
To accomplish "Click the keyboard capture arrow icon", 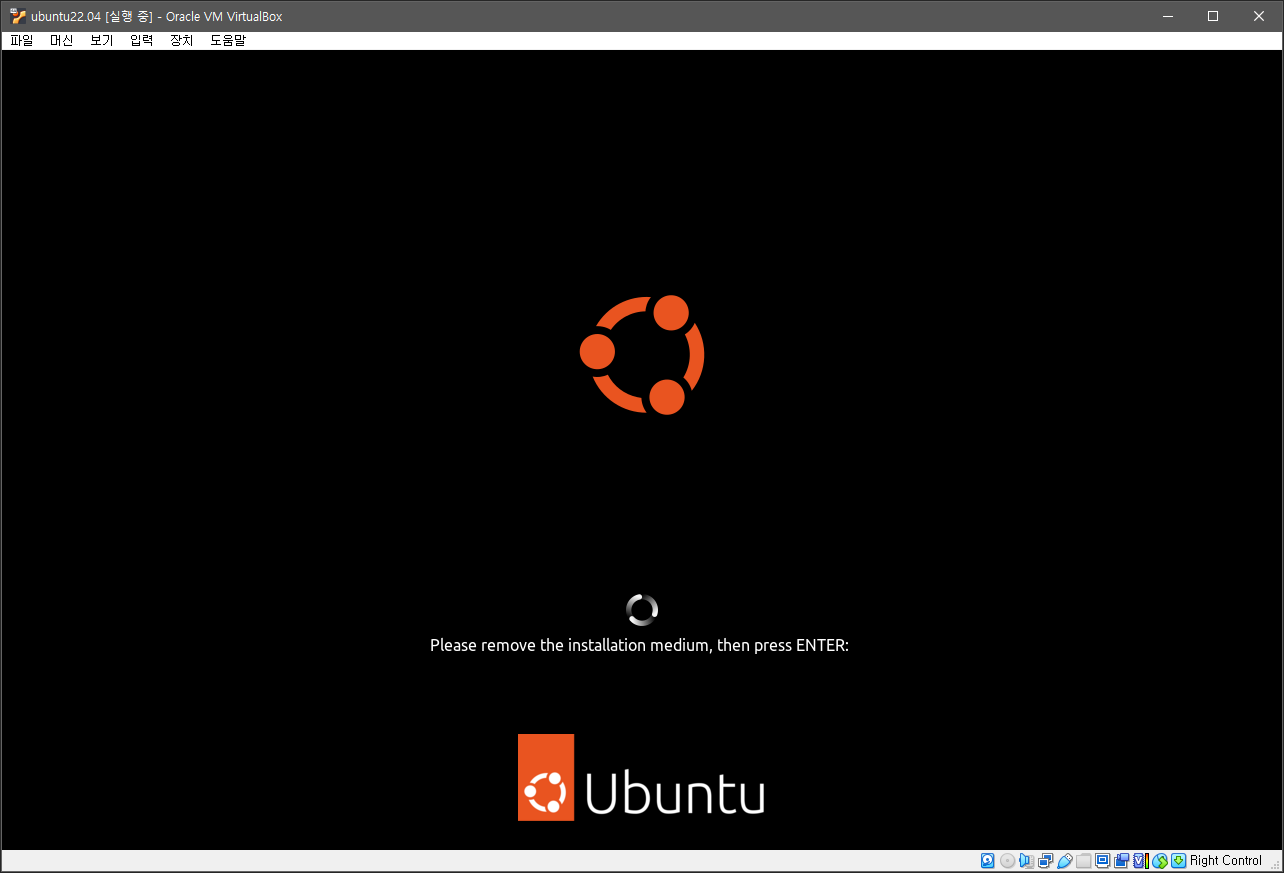I will click(1179, 860).
